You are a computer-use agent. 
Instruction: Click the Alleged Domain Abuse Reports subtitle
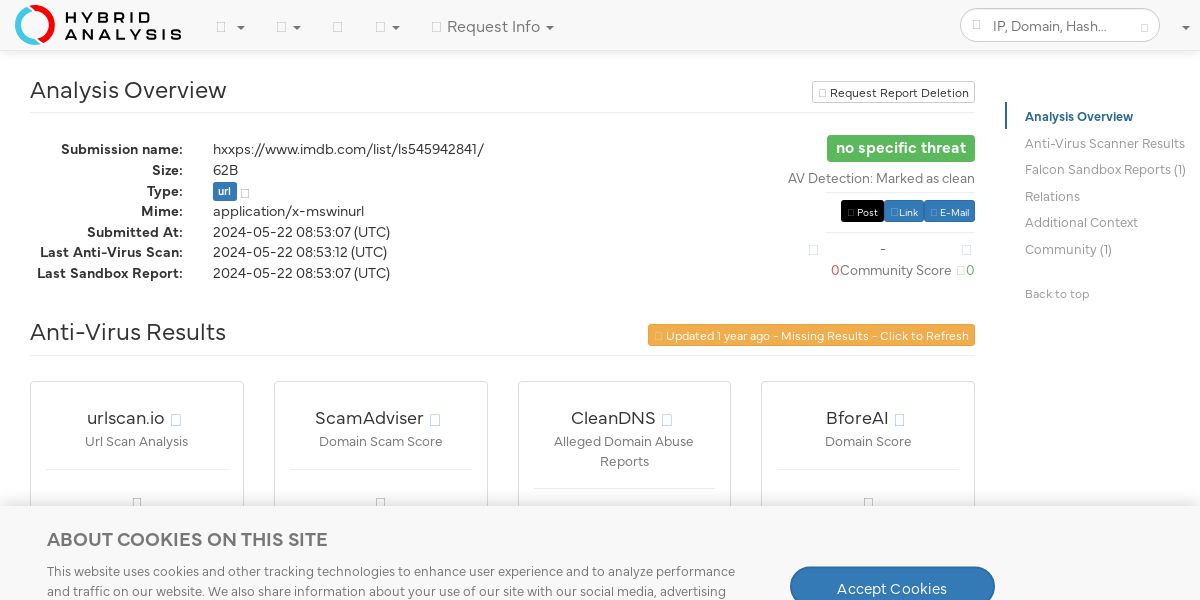tap(624, 452)
